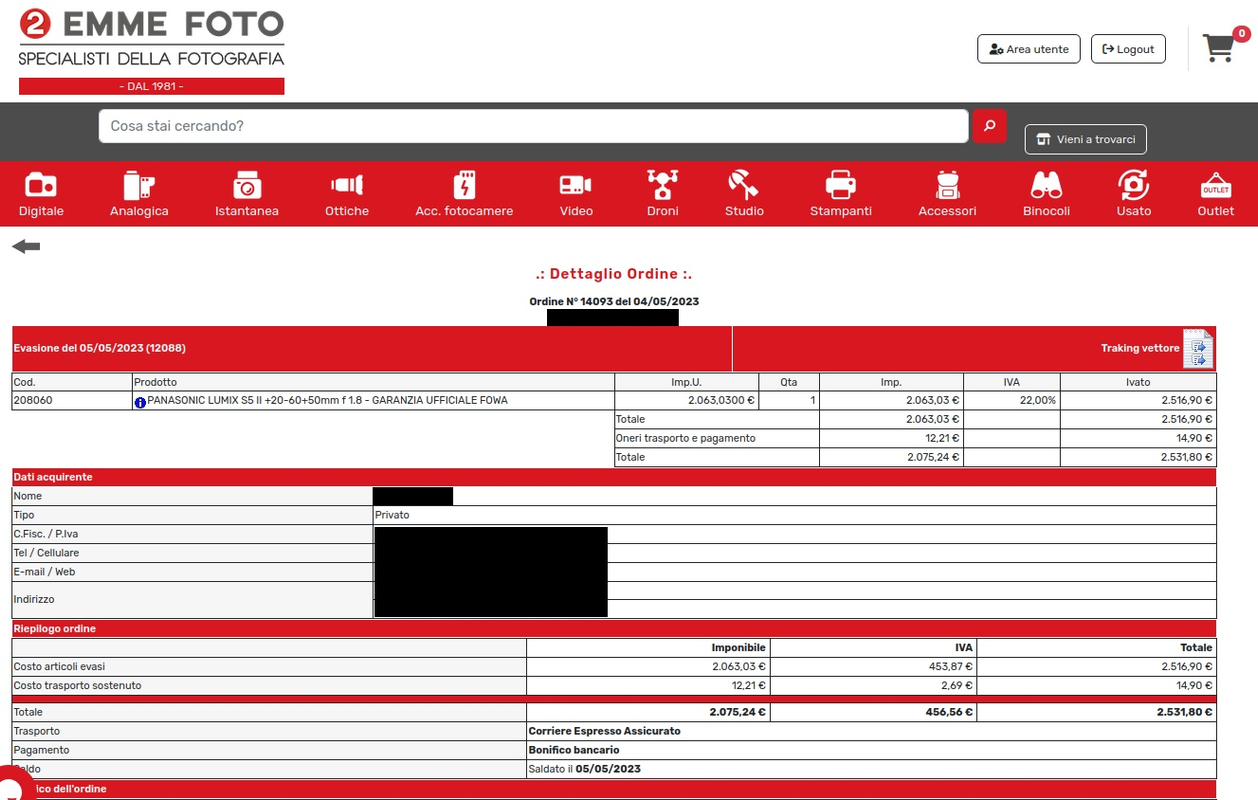Screen dimensions: 1258x800
Task: Open the Stampanti printers category
Action: point(841,194)
